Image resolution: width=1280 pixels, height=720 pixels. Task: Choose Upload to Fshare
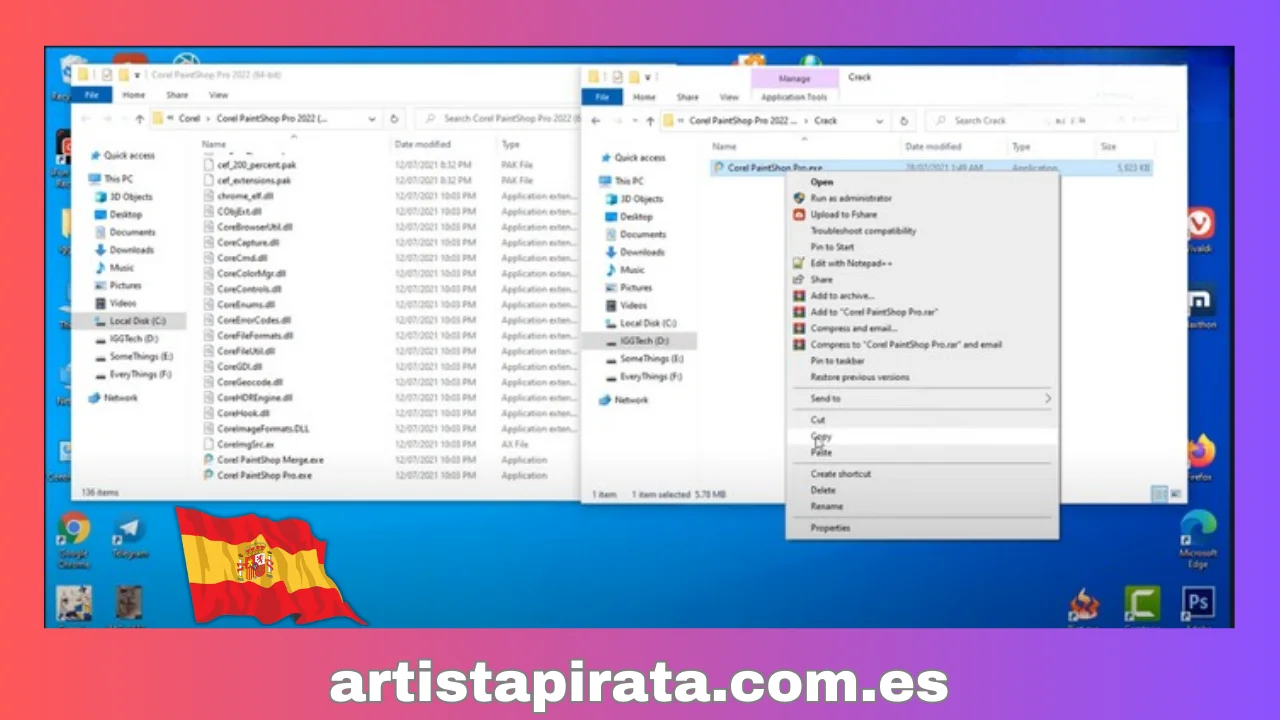click(x=843, y=214)
